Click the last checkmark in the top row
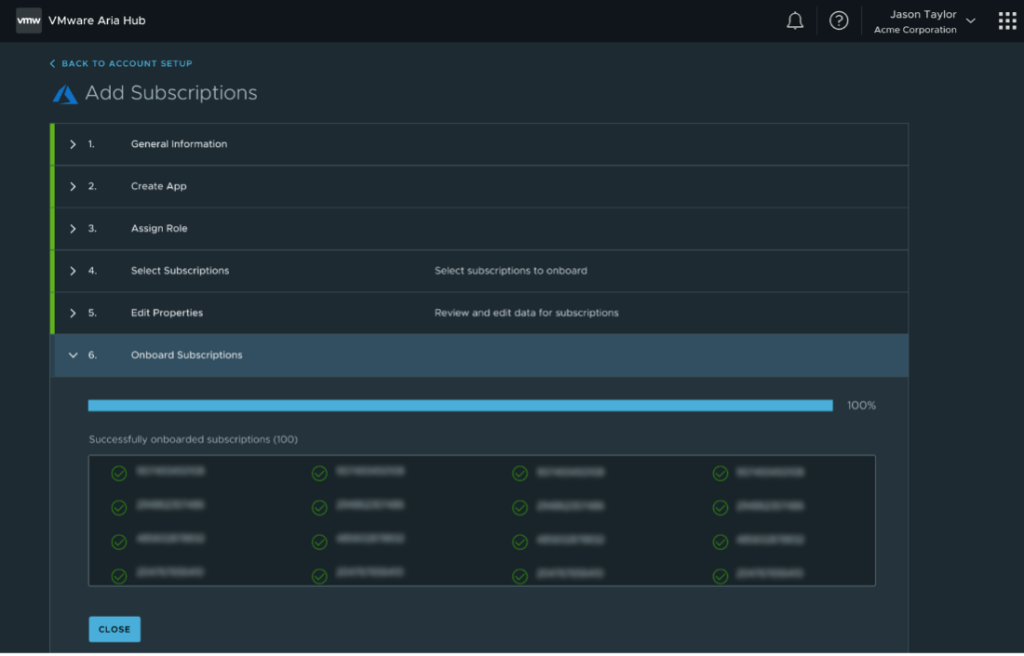This screenshot has height=656, width=1024. (720, 473)
